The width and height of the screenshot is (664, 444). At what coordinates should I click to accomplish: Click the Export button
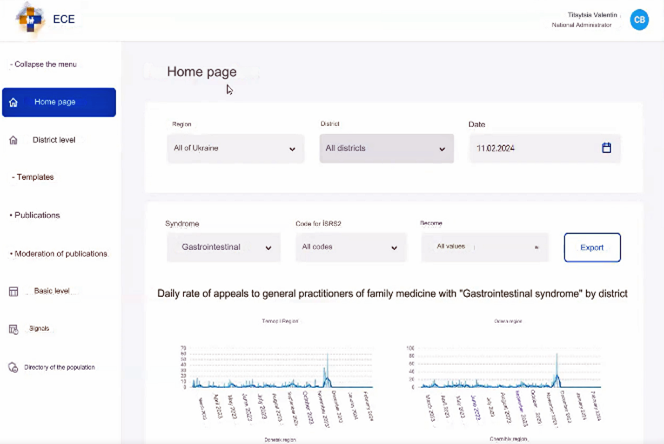(x=592, y=247)
